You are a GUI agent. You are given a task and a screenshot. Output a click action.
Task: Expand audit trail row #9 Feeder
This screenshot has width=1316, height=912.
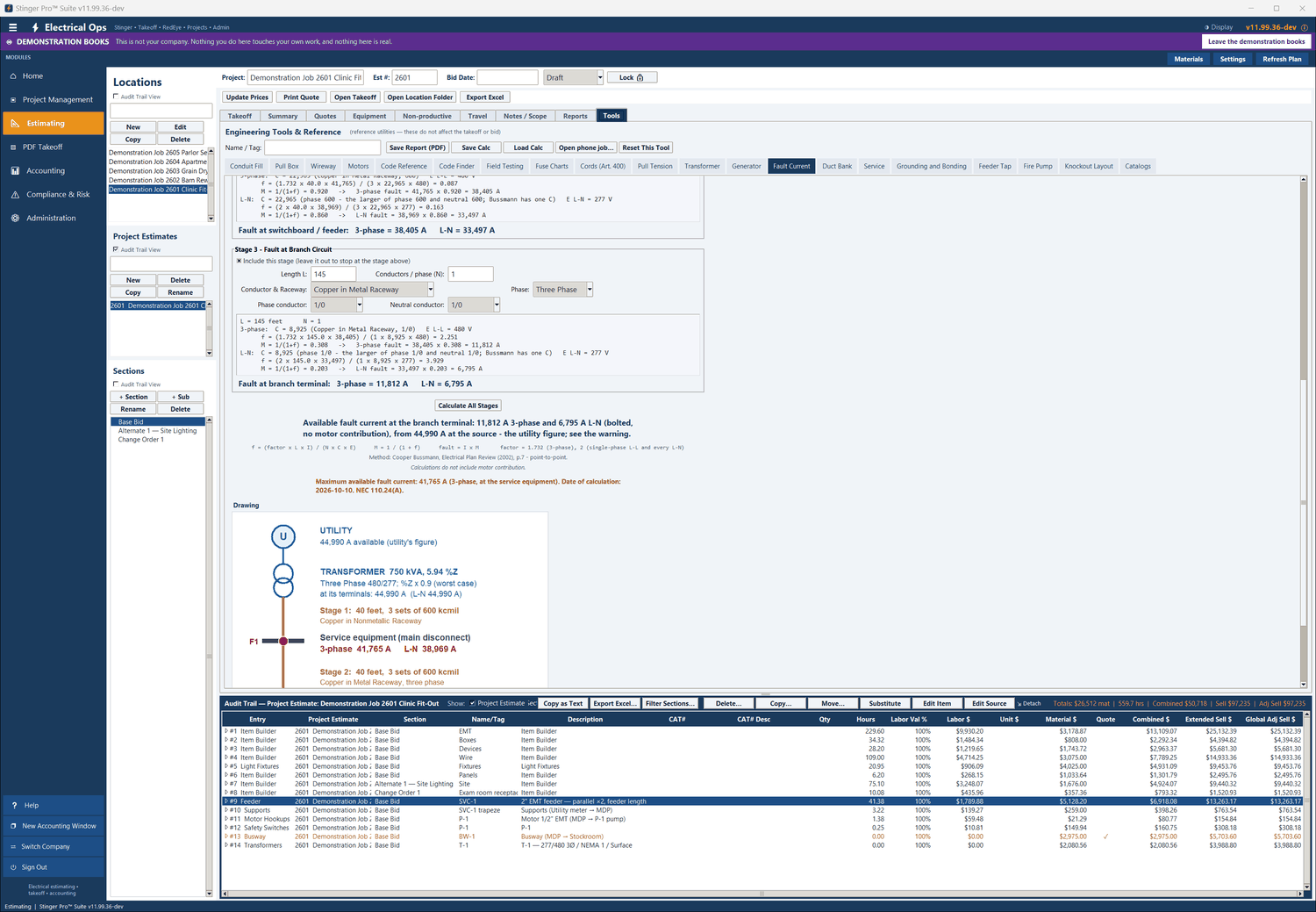[x=226, y=801]
